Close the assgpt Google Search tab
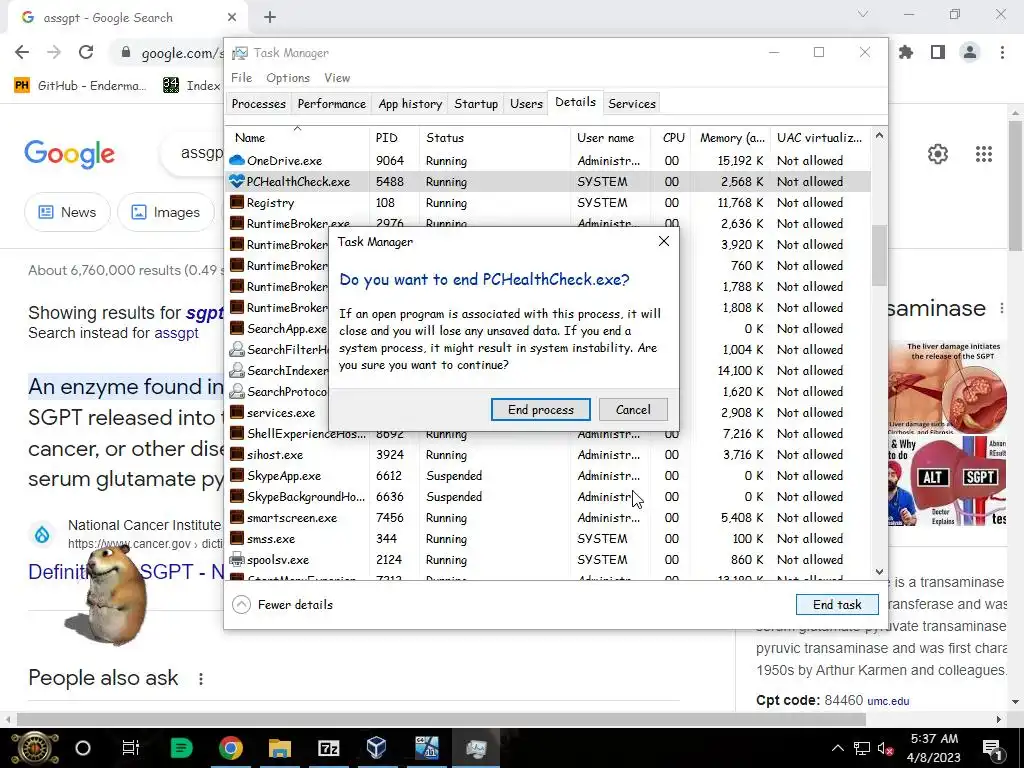The height and width of the screenshot is (768, 1024). pos(232,18)
